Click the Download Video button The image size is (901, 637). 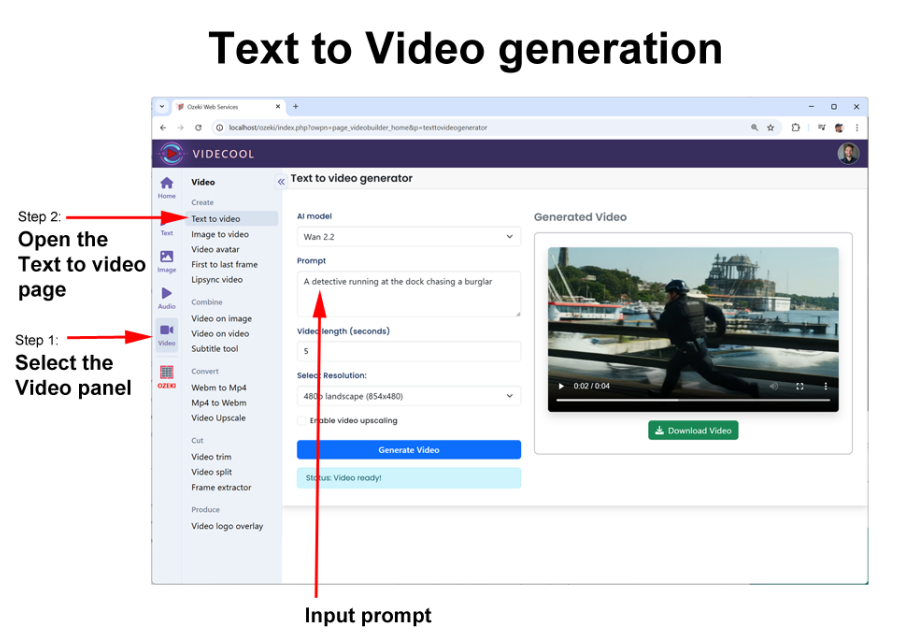click(693, 430)
